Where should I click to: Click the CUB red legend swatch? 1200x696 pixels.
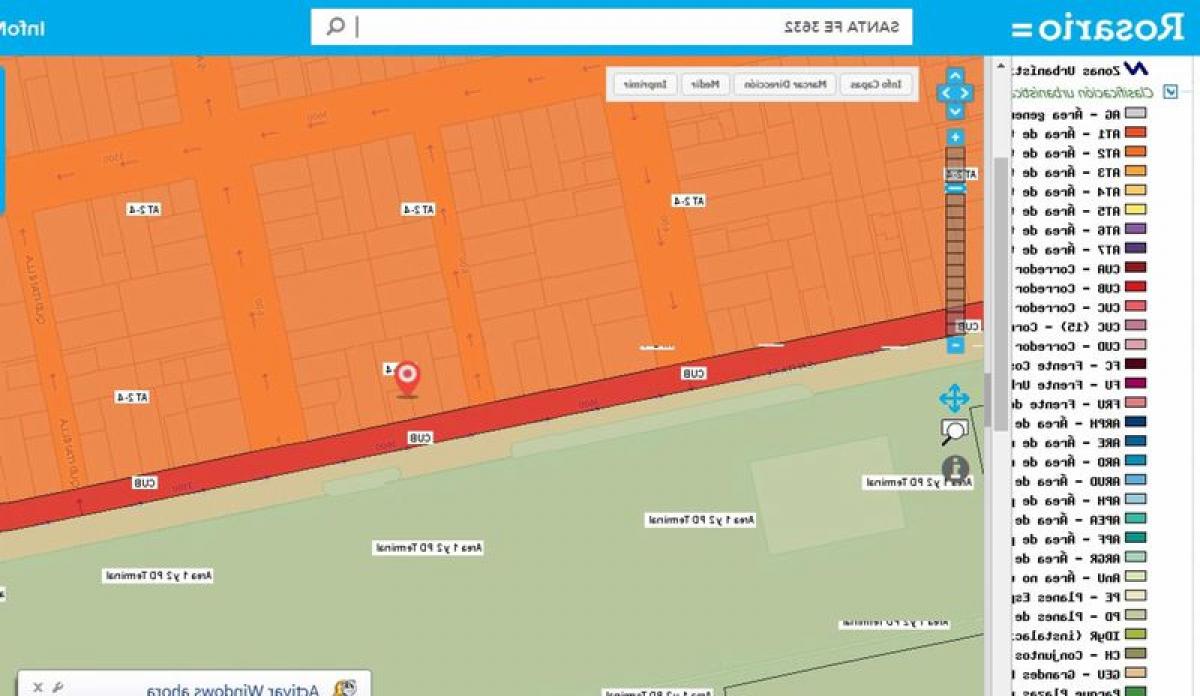(1135, 288)
